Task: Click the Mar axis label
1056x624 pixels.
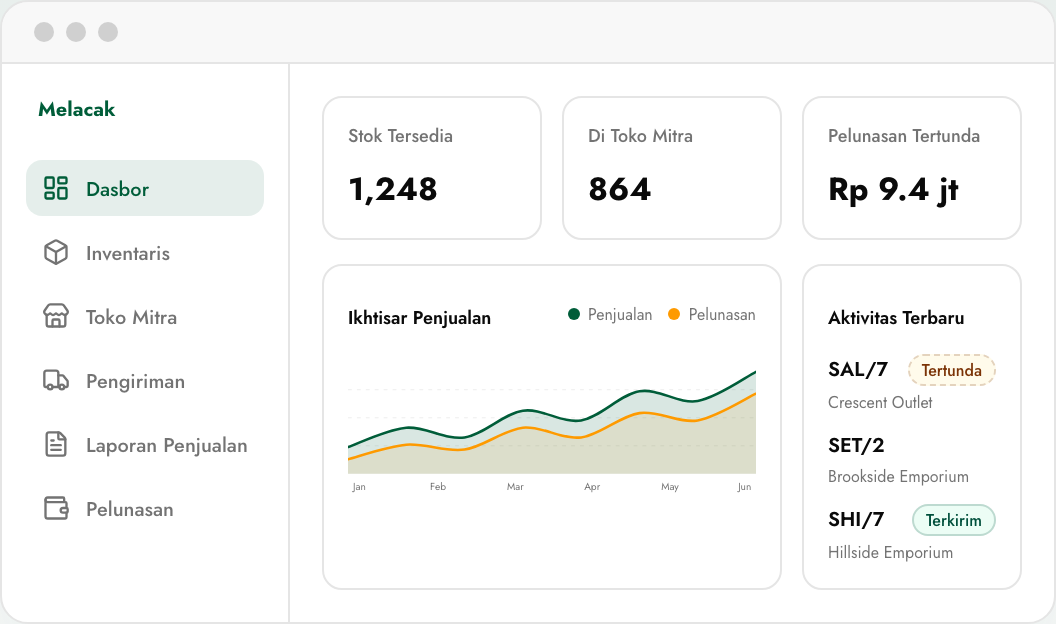Action: point(515,486)
